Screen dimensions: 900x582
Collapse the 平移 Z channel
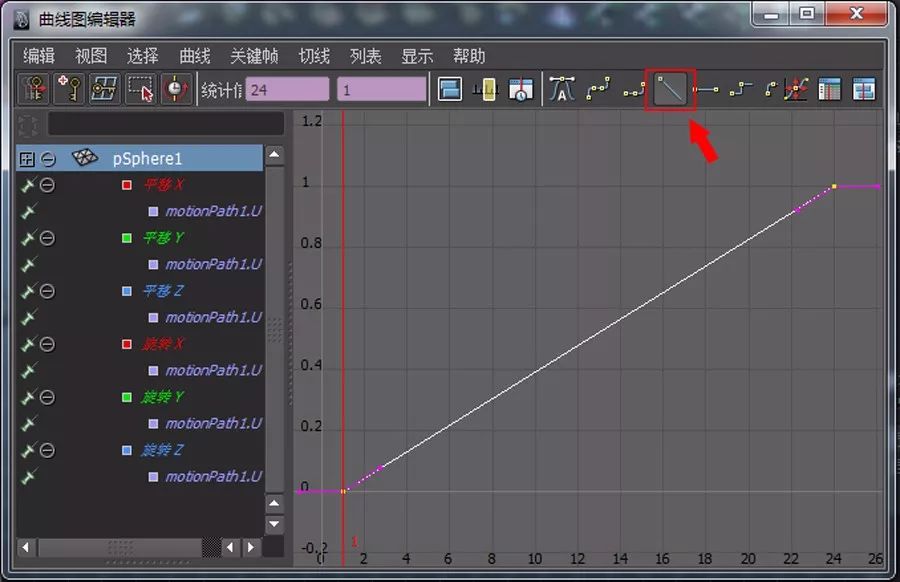48,291
